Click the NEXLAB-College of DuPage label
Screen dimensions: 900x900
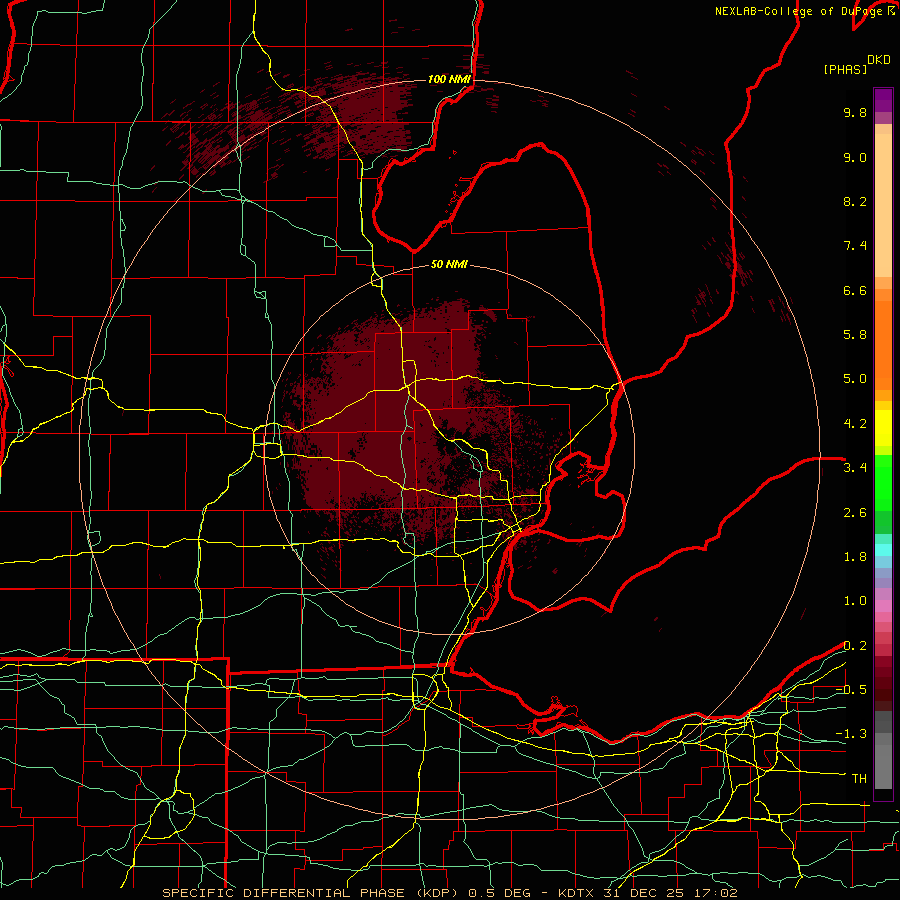pyautogui.click(x=798, y=11)
